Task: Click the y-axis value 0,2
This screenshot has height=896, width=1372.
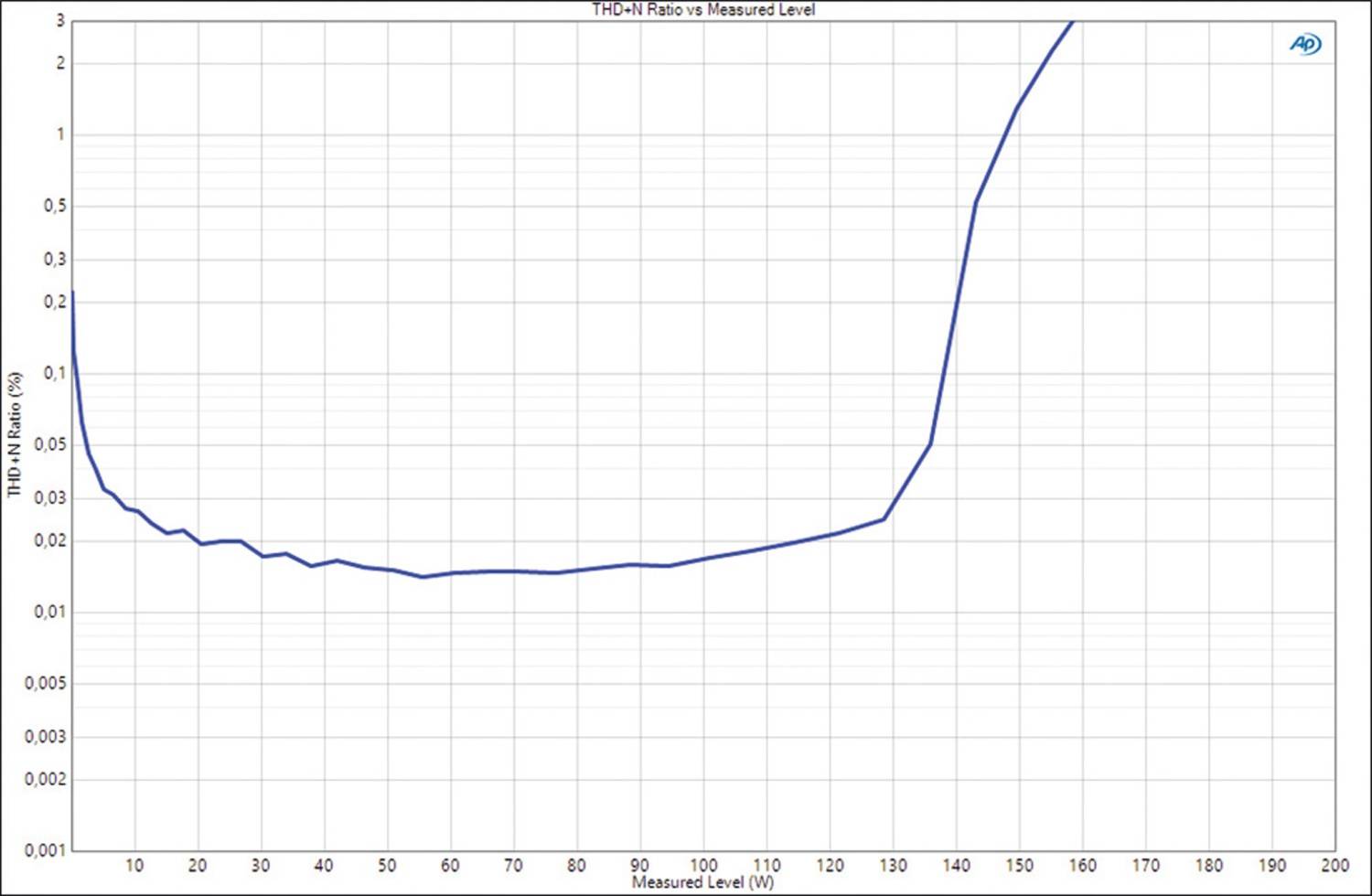Action: point(55,302)
